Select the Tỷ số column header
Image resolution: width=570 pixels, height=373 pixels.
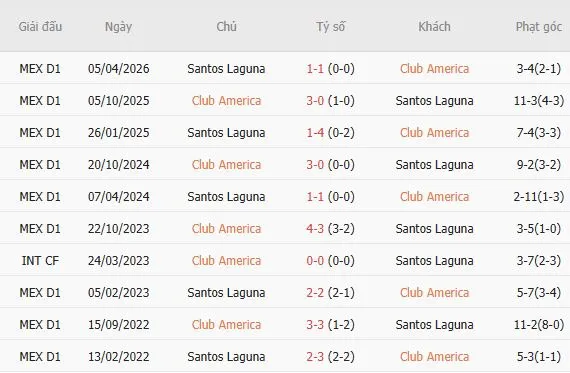point(330,27)
